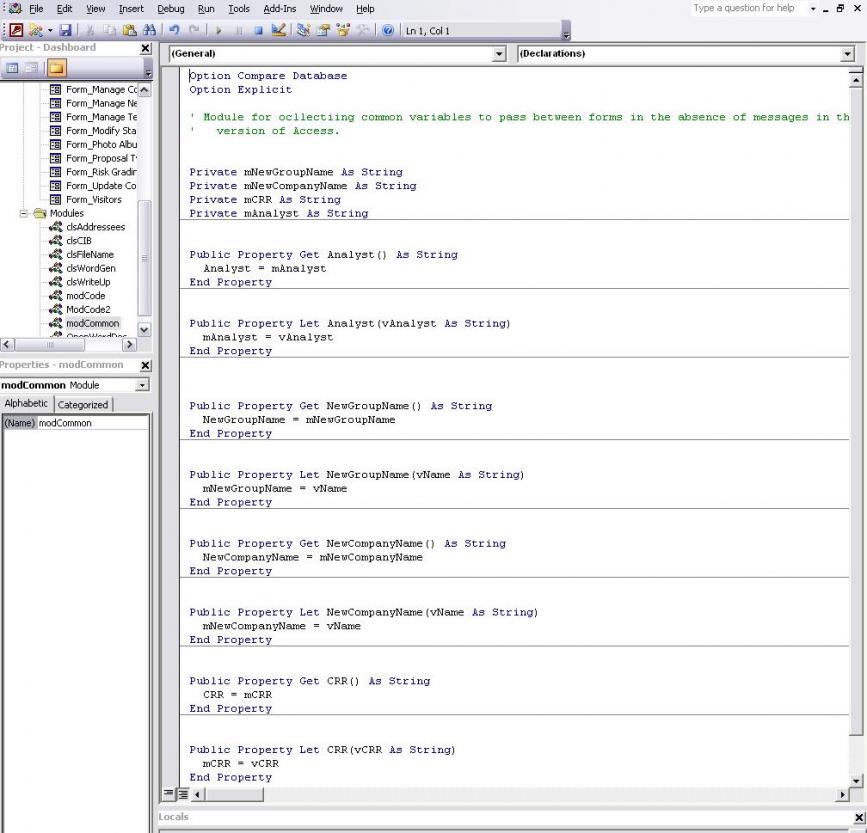Switch to the Categorized properties tab
867x833 pixels.
83,405
